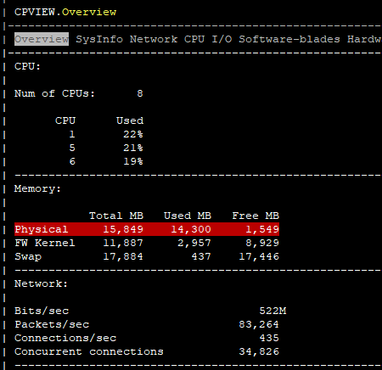Click the Packets/sec value 83,264
Image resolution: width=382 pixels, height=370 pixels.
tap(259, 324)
